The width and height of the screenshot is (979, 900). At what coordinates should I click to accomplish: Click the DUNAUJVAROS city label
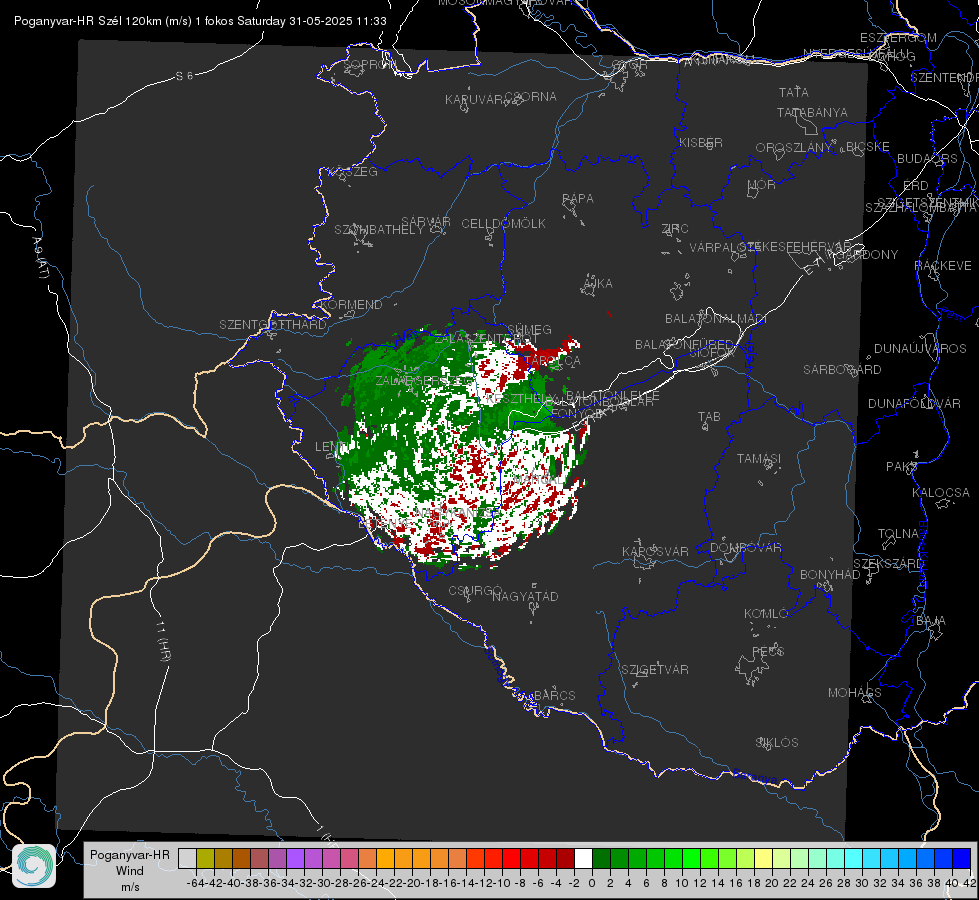point(920,349)
